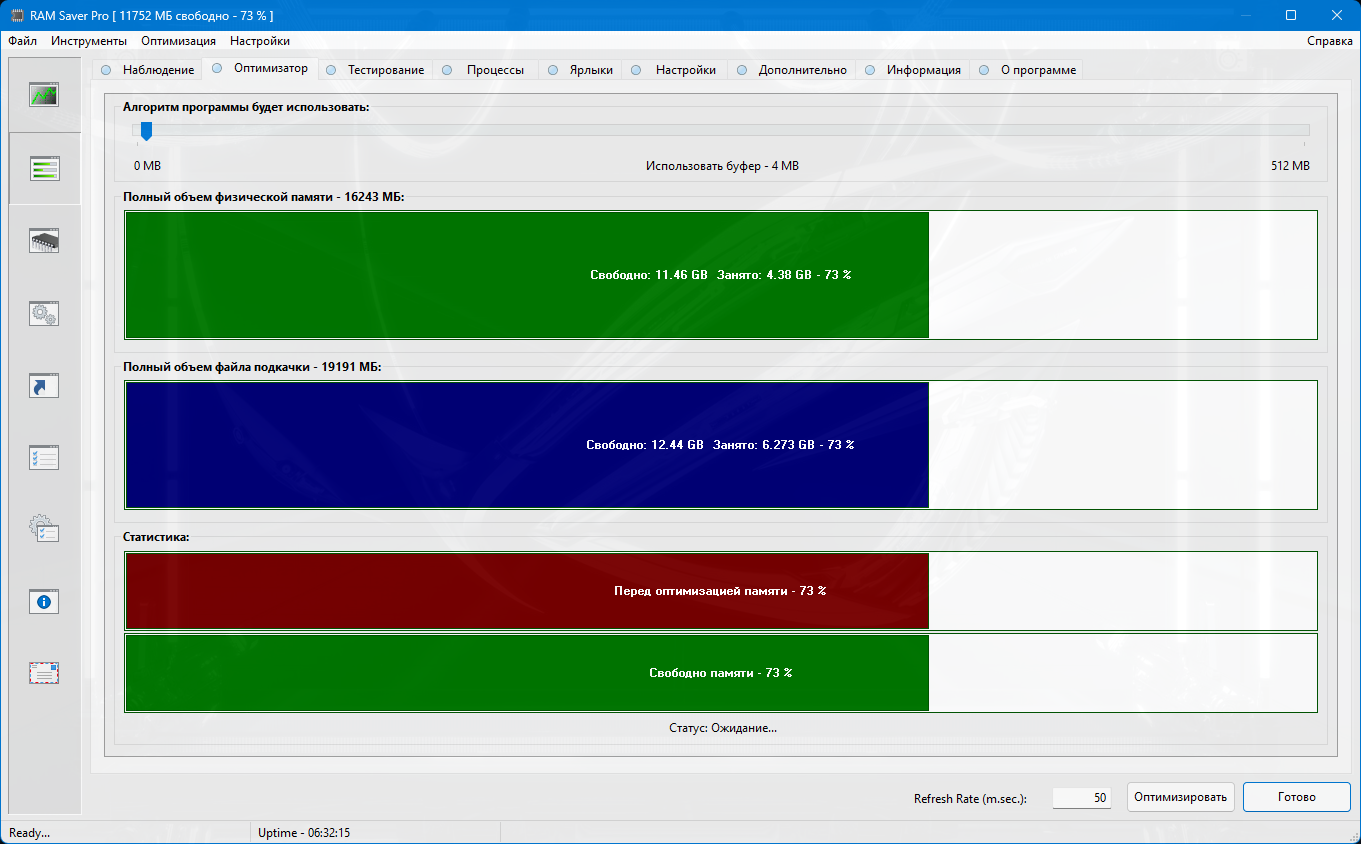
Task: Open the shortcuts arrow sidebar icon
Action: 44,385
